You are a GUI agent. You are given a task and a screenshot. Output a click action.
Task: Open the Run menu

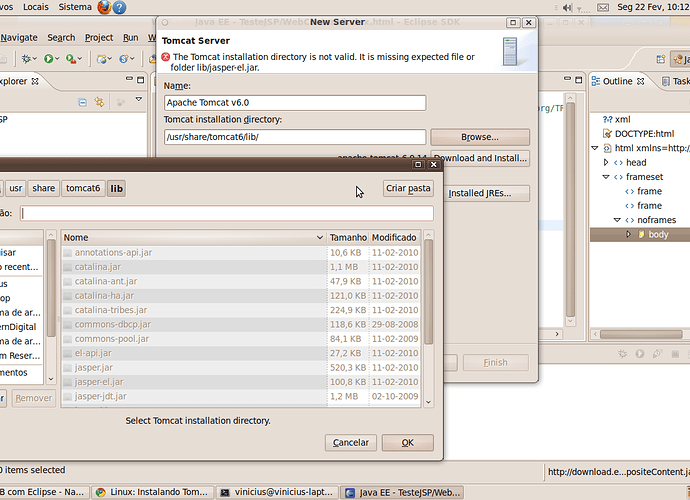pos(131,38)
